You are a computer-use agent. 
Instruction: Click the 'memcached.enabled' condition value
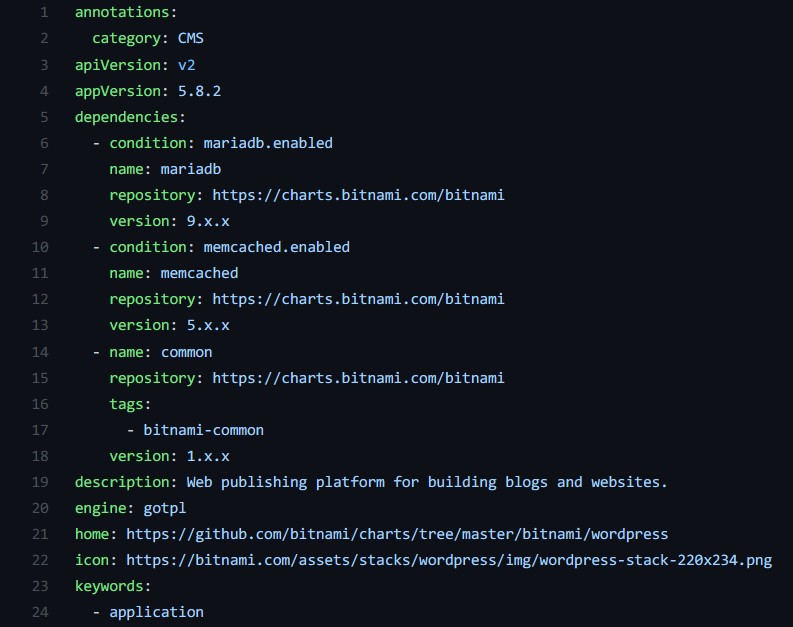(277, 247)
